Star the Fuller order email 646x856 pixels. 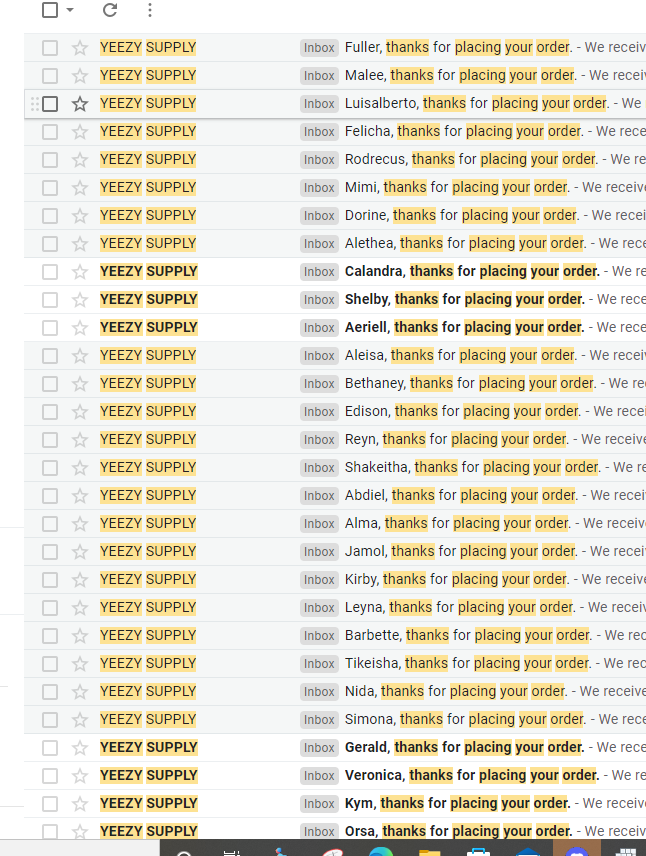(80, 47)
